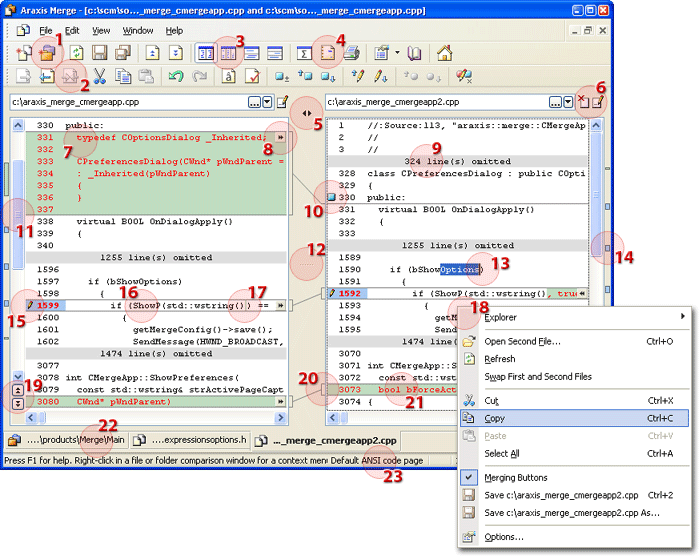This screenshot has width=700, height=557.
Task: Click the copy toolbar icon
Action: point(123,76)
